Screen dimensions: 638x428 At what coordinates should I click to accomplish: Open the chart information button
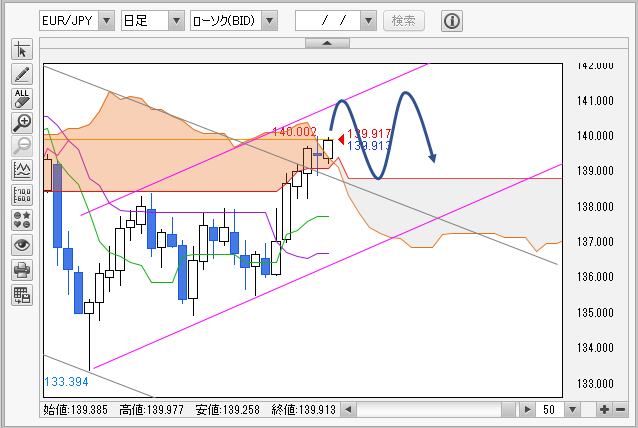[x=452, y=21]
